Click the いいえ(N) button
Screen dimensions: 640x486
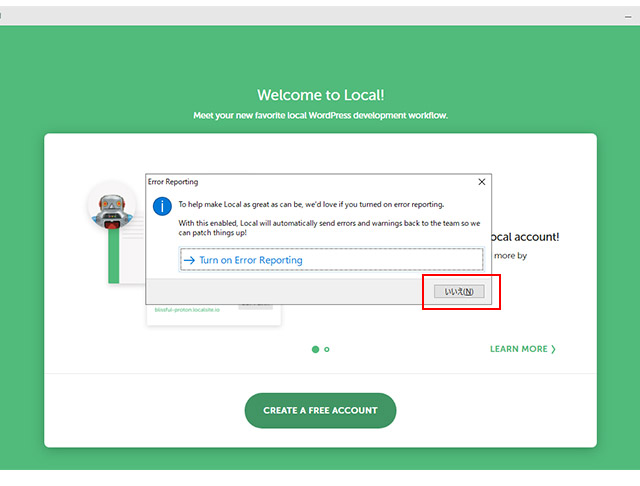(x=459, y=291)
